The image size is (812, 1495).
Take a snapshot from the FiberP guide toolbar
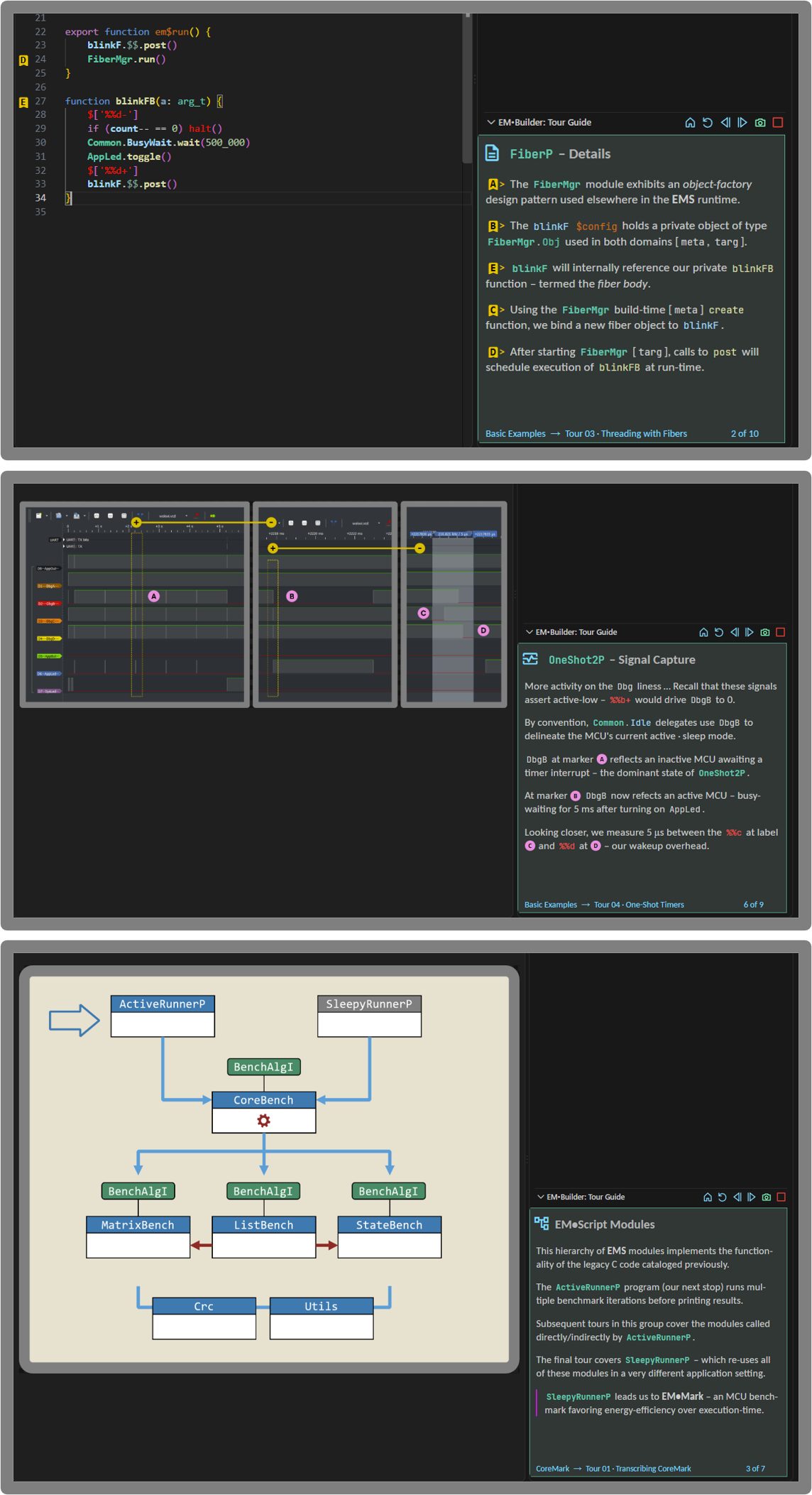click(760, 123)
